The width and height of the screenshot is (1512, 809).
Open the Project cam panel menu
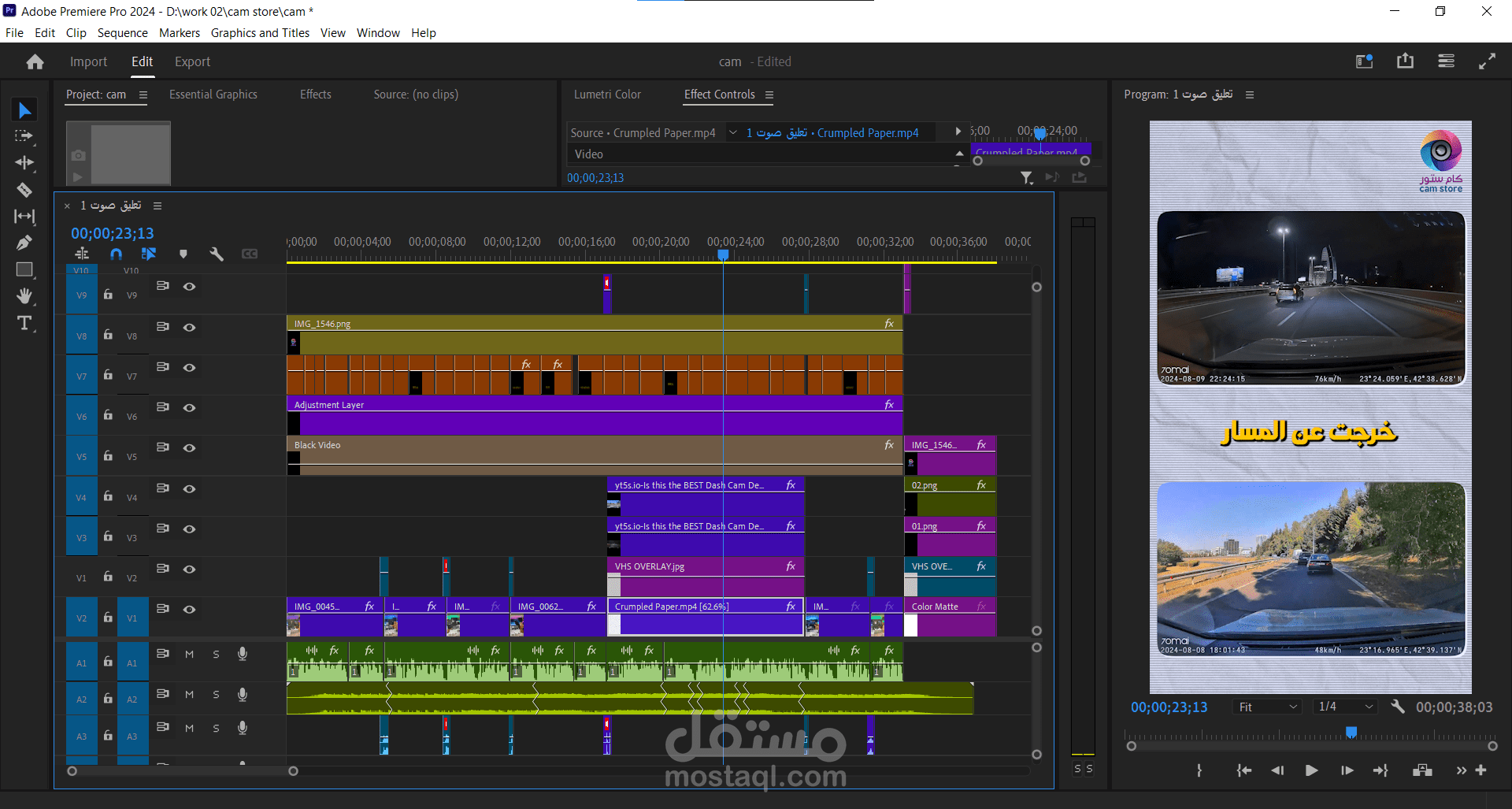coord(143,95)
